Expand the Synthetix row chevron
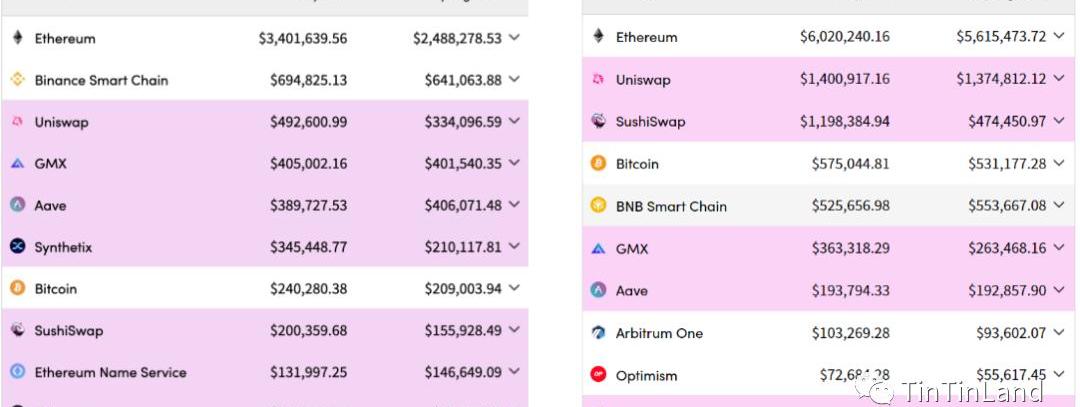The height and width of the screenshot is (407, 1080). pyautogui.click(x=514, y=247)
